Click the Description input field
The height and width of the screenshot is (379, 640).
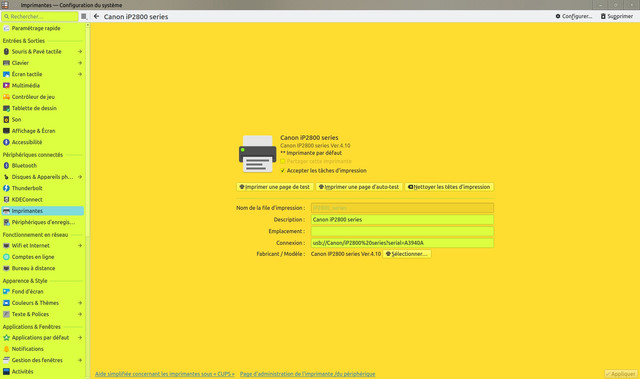tap(402, 219)
